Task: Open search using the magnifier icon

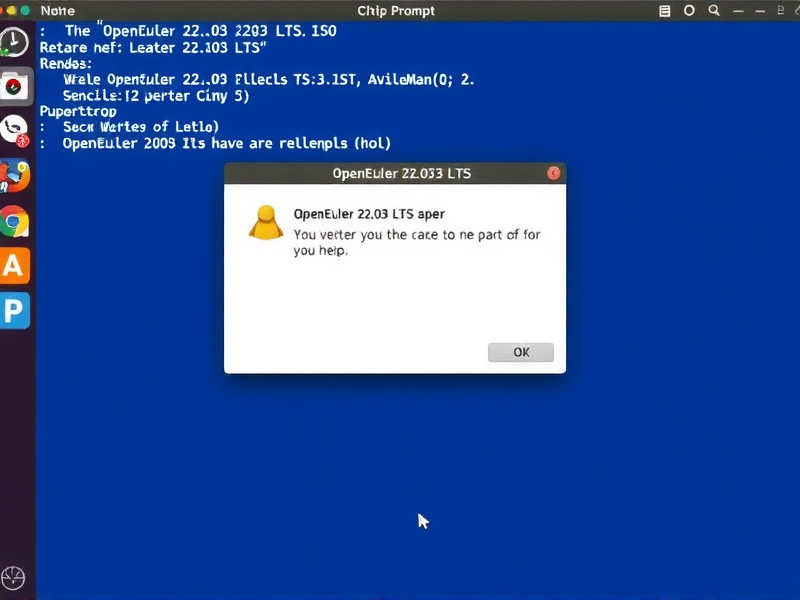Action: click(x=712, y=10)
